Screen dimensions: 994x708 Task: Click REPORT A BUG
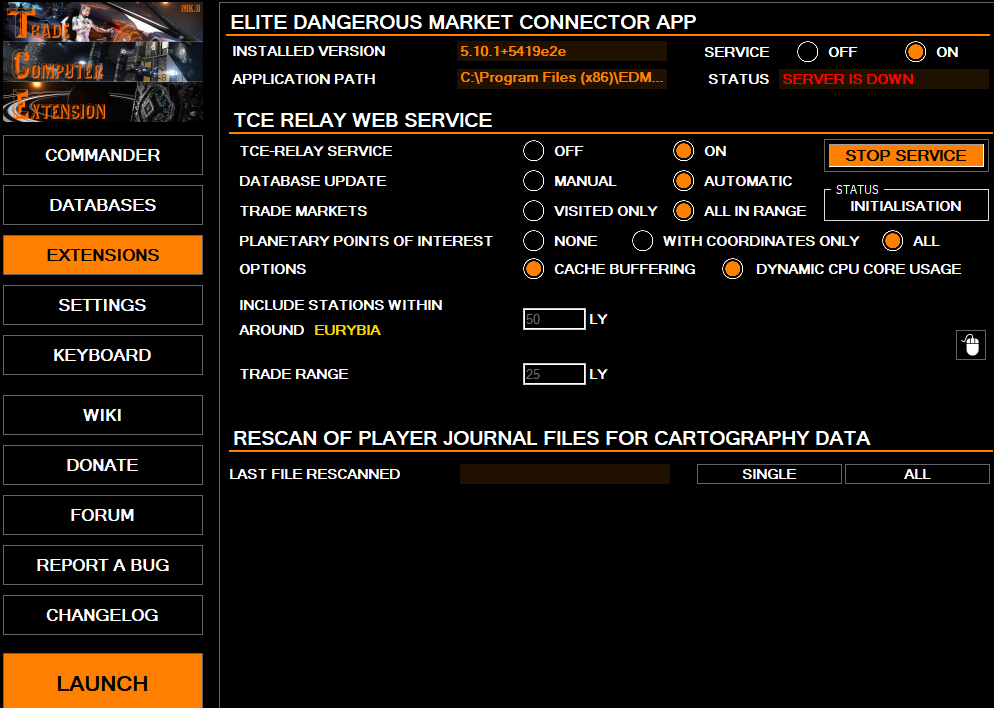pyautogui.click(x=103, y=565)
